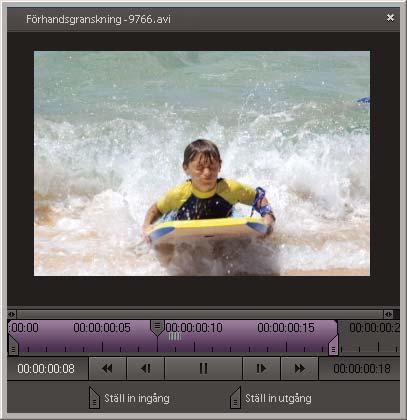Viewport: 407px width, 420px height.
Task: Click the video preview frame
Action: [x=202, y=163]
